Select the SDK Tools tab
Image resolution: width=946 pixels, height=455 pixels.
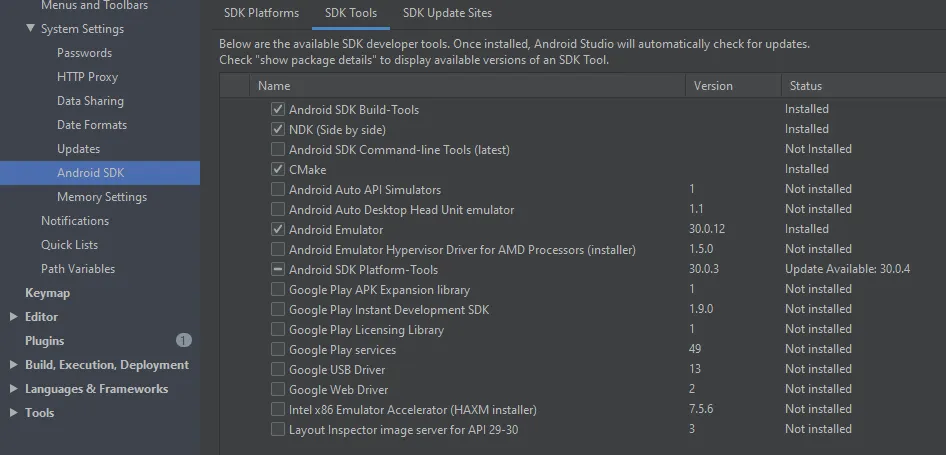pyautogui.click(x=351, y=13)
